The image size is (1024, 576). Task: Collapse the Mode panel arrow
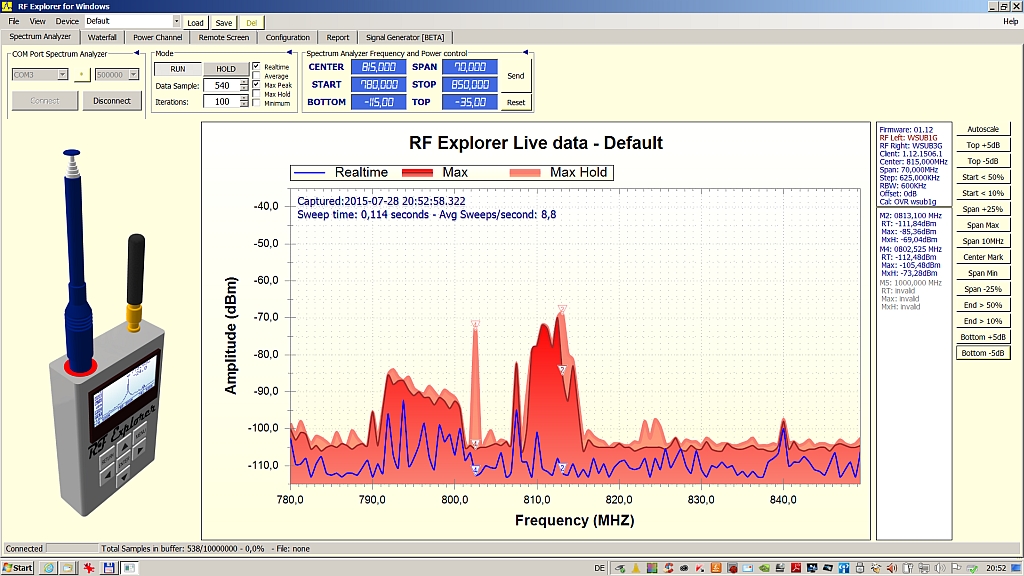point(289,53)
